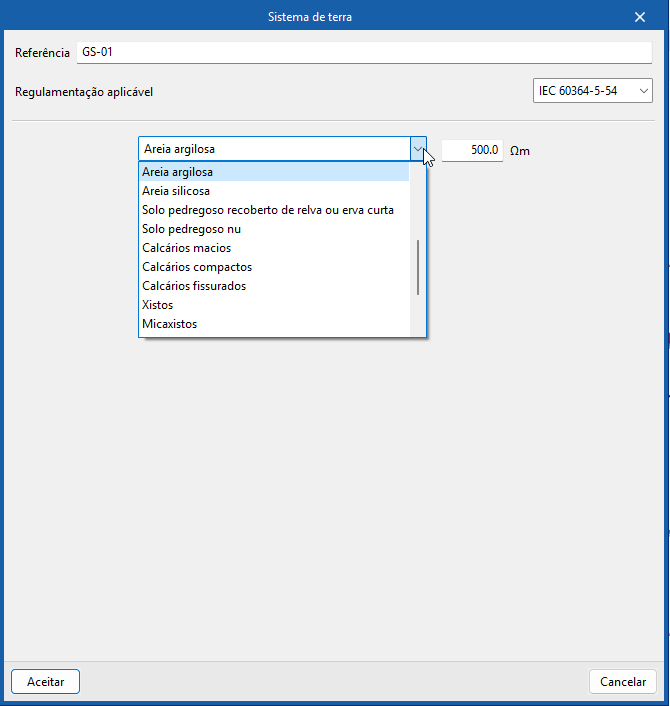The height and width of the screenshot is (706, 670).
Task: Click the 500.0 resistivity value field
Action: pyautogui.click(x=472, y=150)
